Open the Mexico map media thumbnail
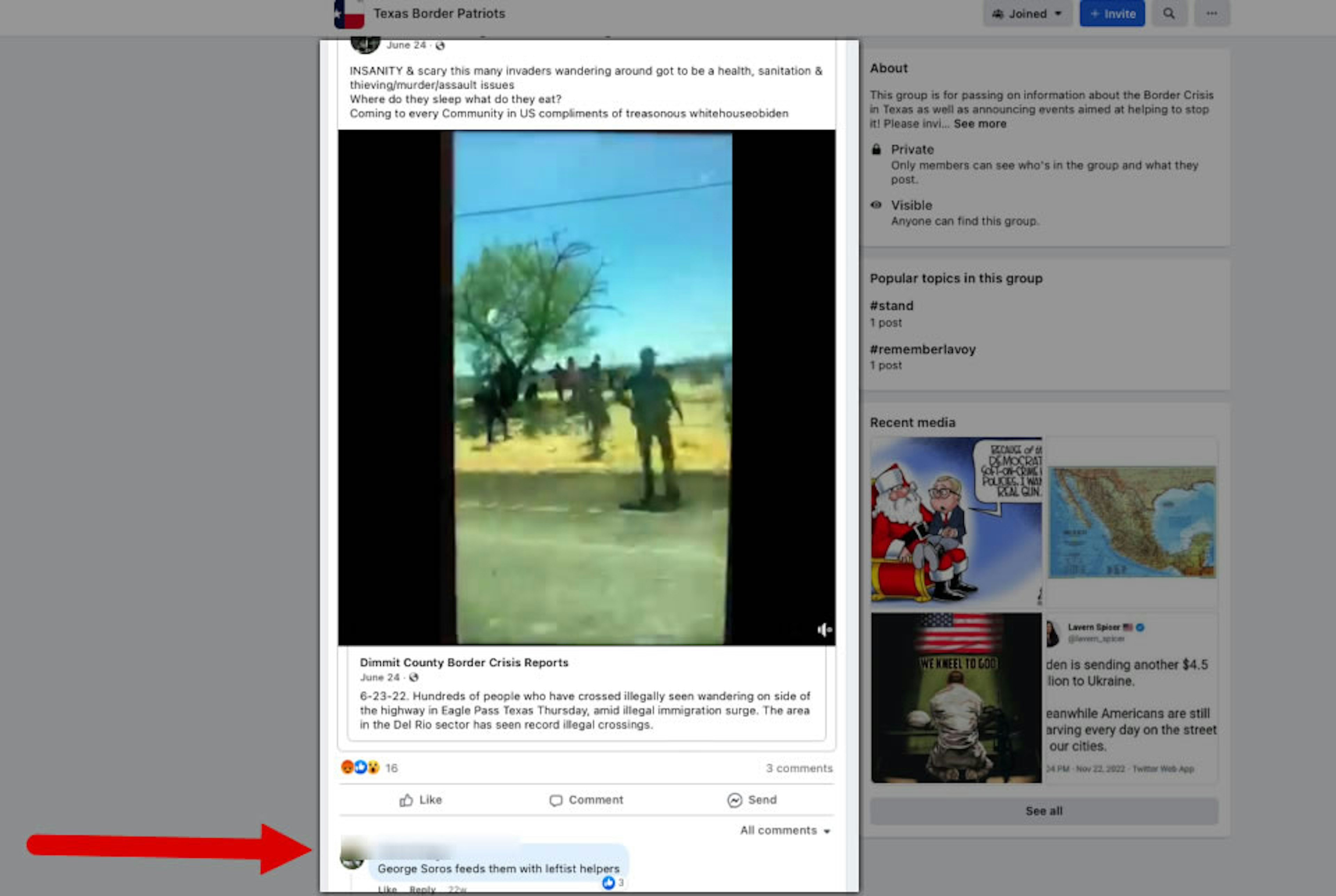 [1131, 522]
